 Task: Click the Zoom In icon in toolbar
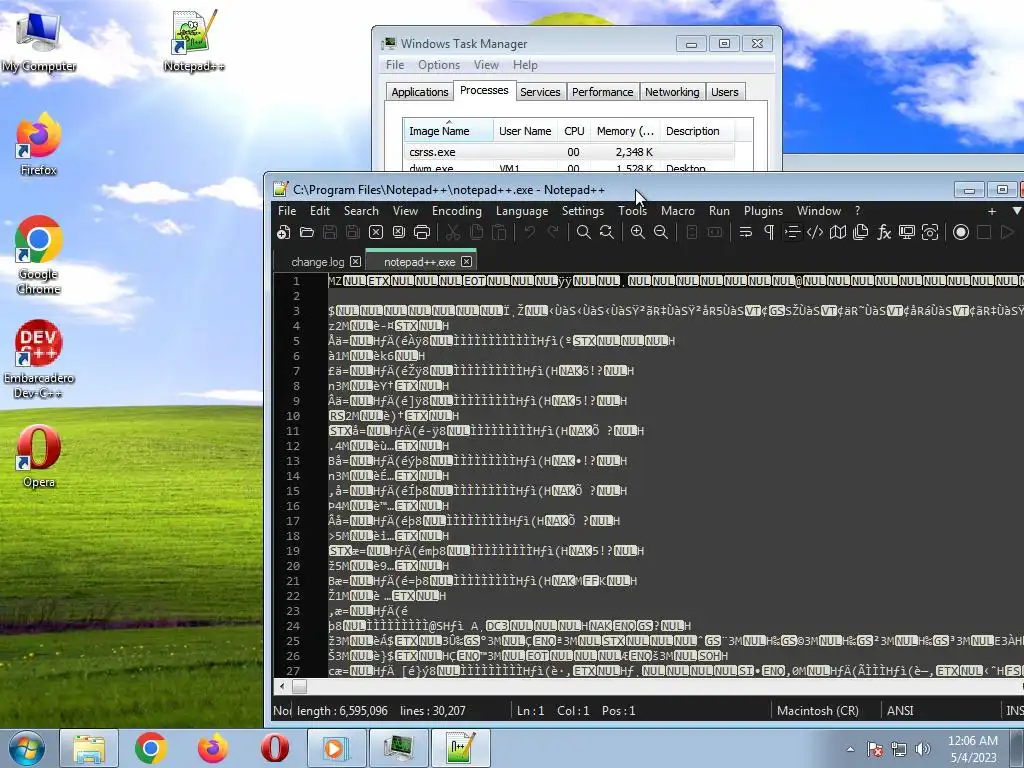pyautogui.click(x=637, y=232)
